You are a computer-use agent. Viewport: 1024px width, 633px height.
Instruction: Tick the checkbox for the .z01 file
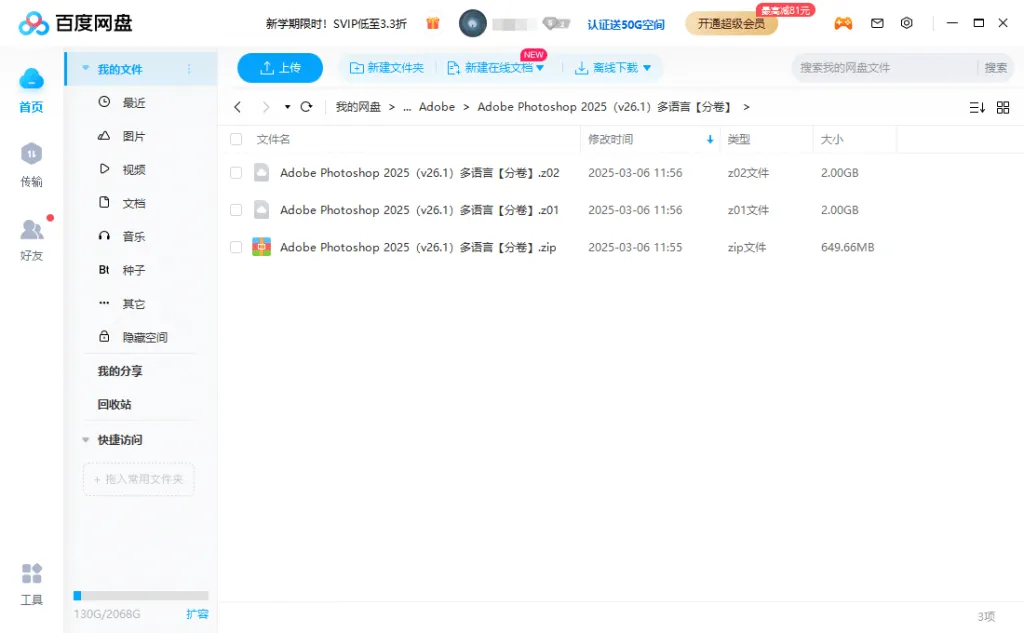(236, 210)
